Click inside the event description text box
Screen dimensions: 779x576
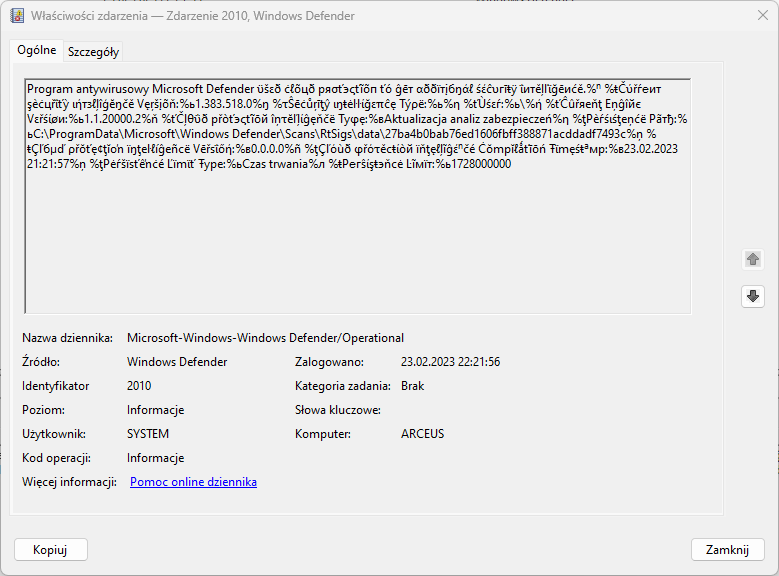pos(358,196)
